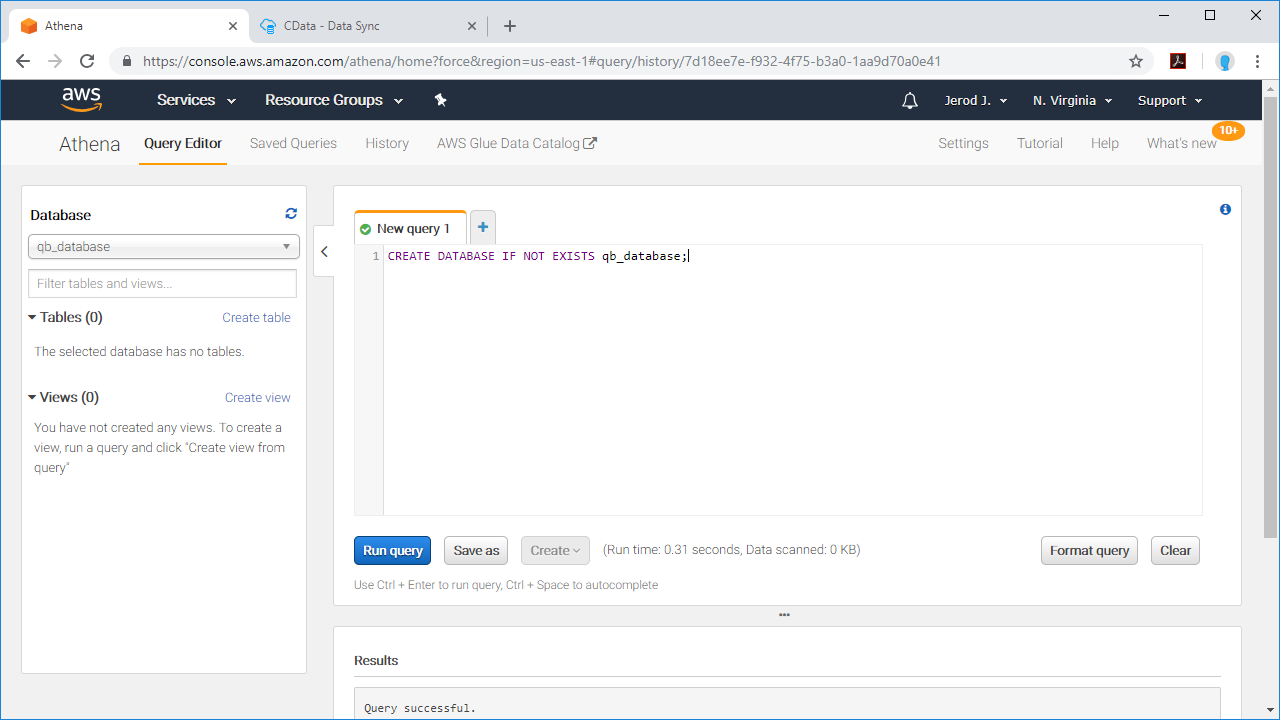Expand the Services menu
1280x720 pixels.
(x=196, y=100)
